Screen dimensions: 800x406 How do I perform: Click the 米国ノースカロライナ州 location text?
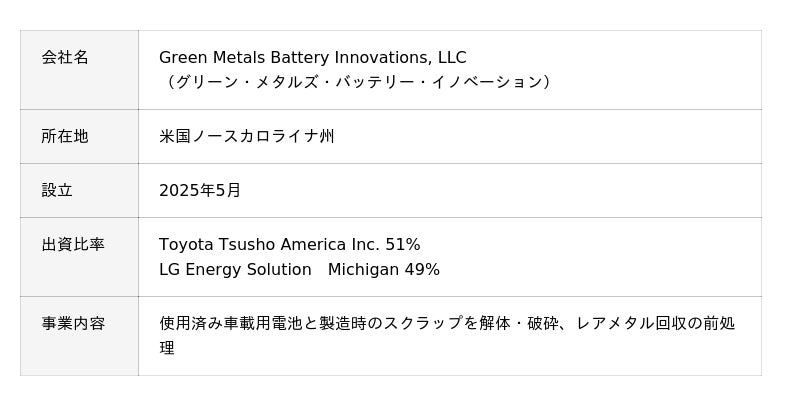(x=247, y=136)
